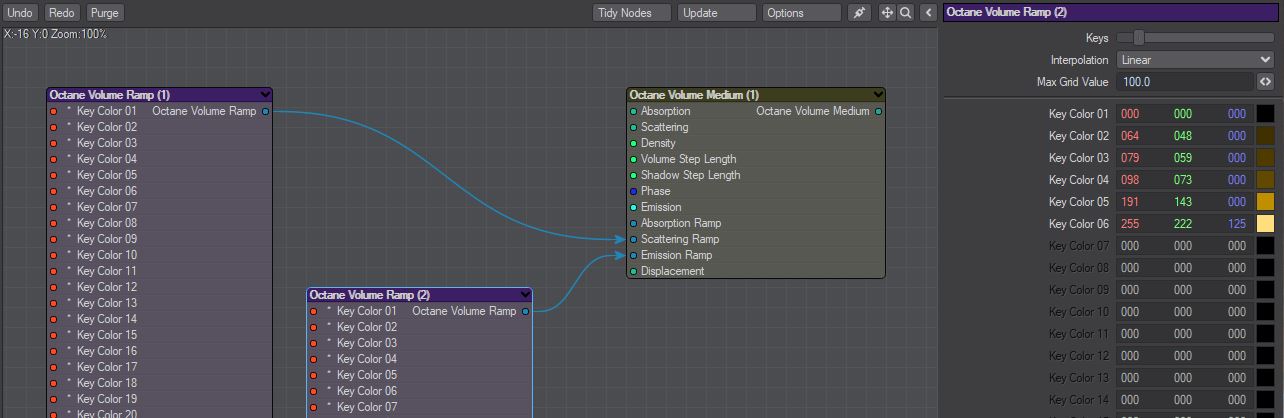This screenshot has height=418, width=1284.
Task: Click the Phase input connector
Action: [x=633, y=191]
